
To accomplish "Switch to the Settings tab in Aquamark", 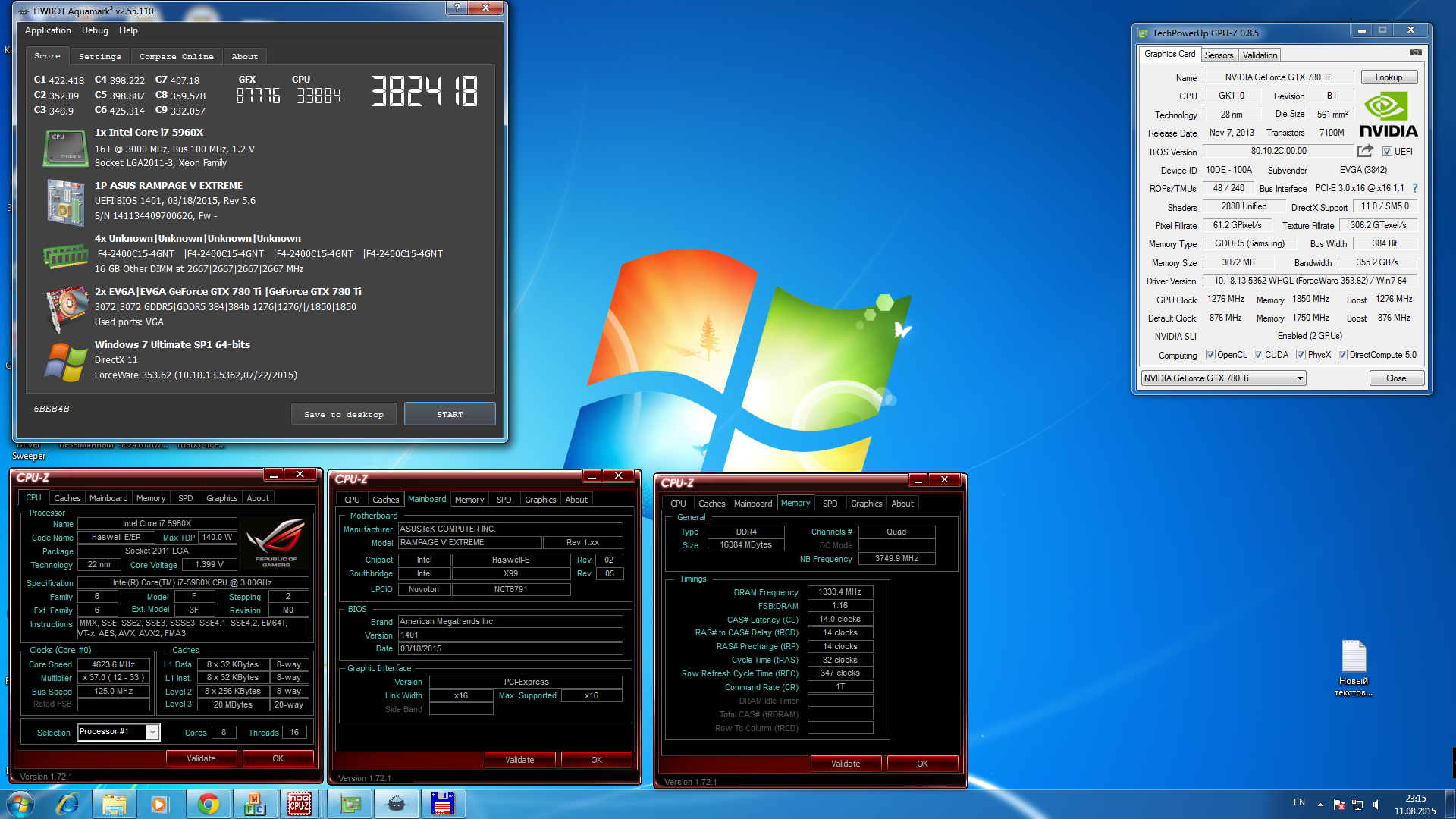I will tap(99, 57).
